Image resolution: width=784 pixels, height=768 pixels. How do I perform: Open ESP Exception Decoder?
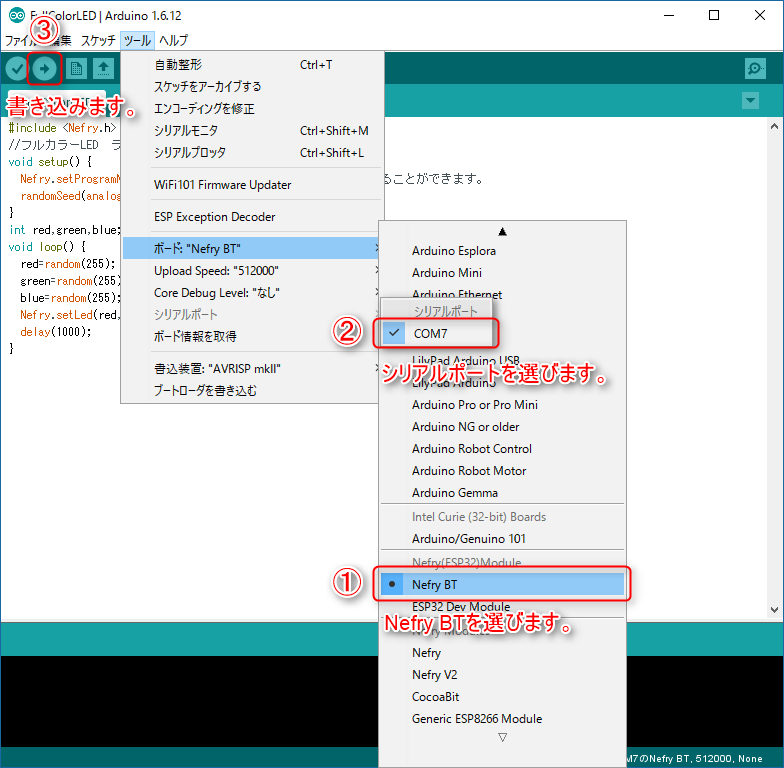pyautogui.click(x=252, y=216)
